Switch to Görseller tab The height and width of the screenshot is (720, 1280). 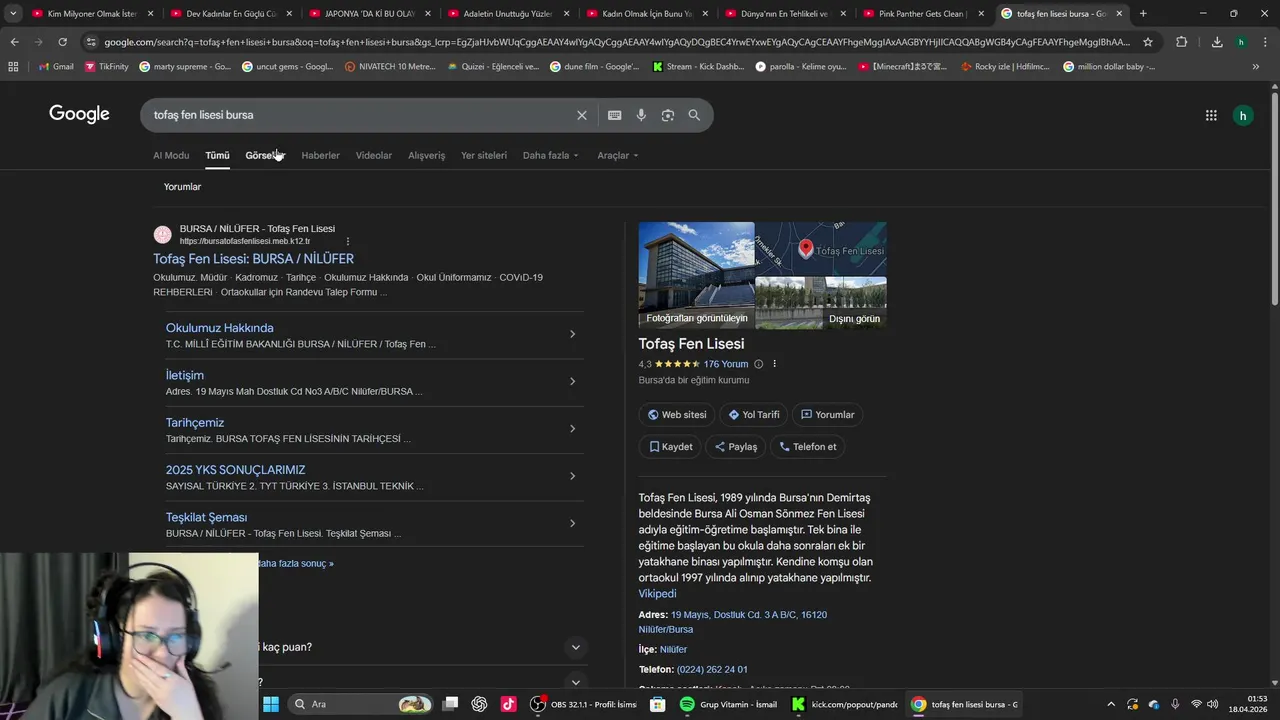point(265,155)
